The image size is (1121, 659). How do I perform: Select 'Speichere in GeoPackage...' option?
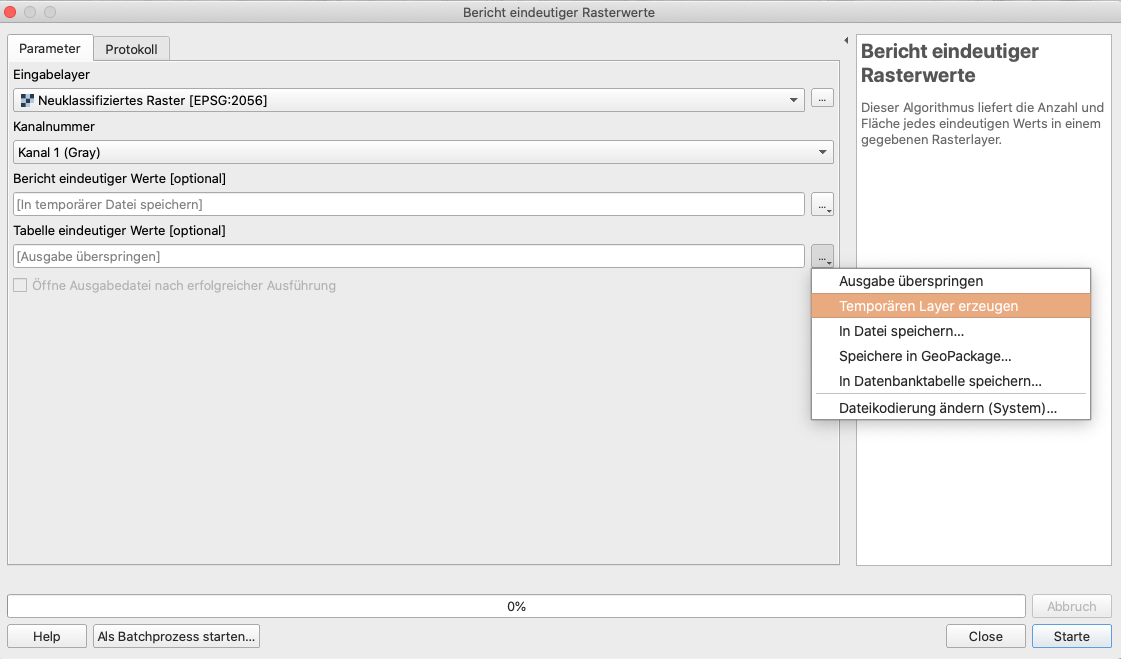(925, 356)
